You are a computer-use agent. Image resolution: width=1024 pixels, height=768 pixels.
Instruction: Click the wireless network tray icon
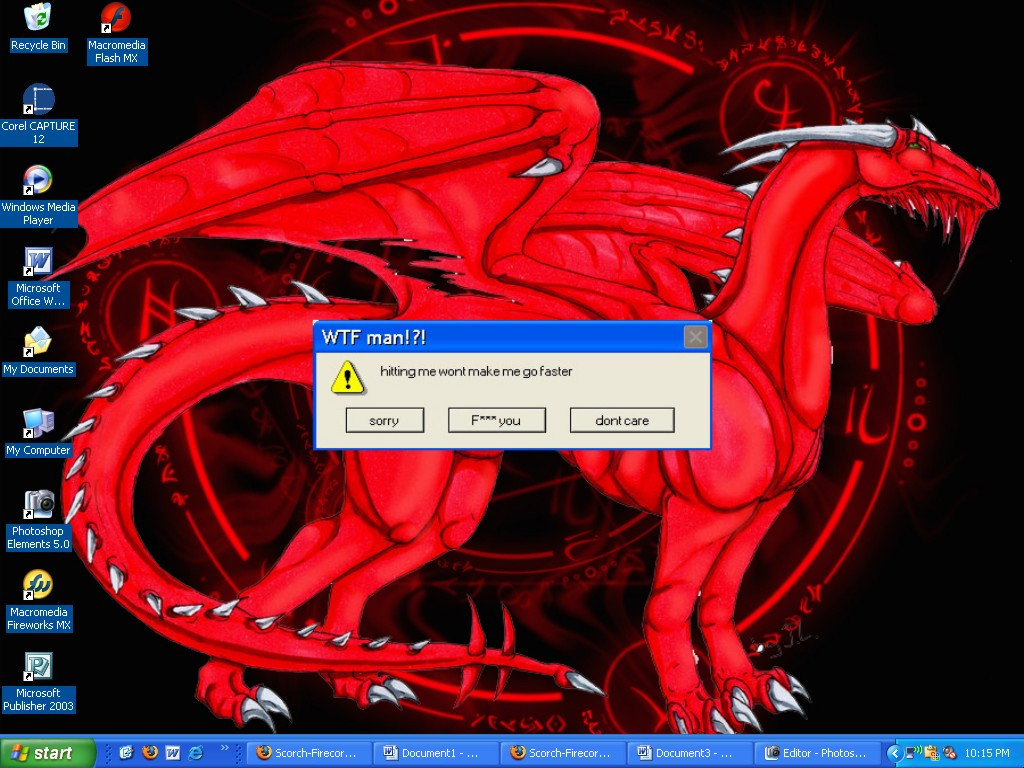click(913, 753)
